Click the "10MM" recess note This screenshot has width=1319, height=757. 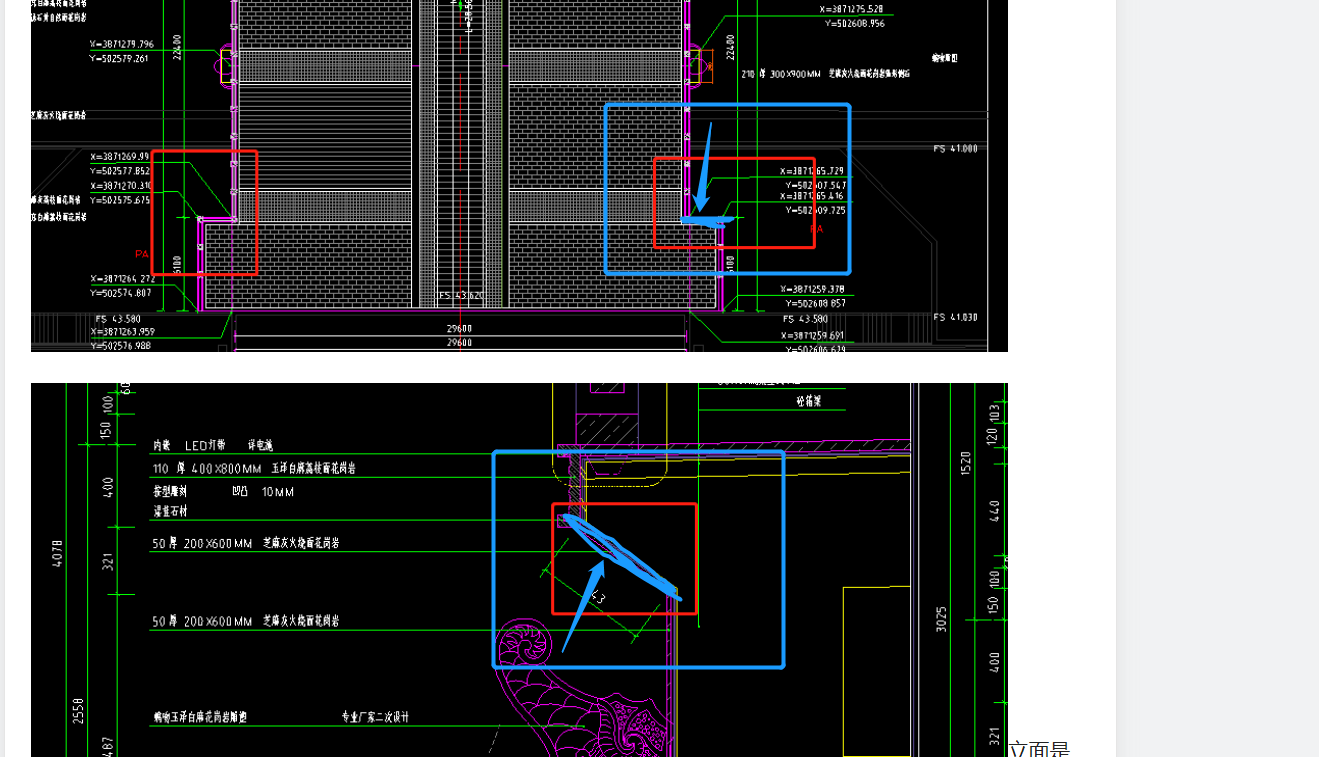click(278, 492)
